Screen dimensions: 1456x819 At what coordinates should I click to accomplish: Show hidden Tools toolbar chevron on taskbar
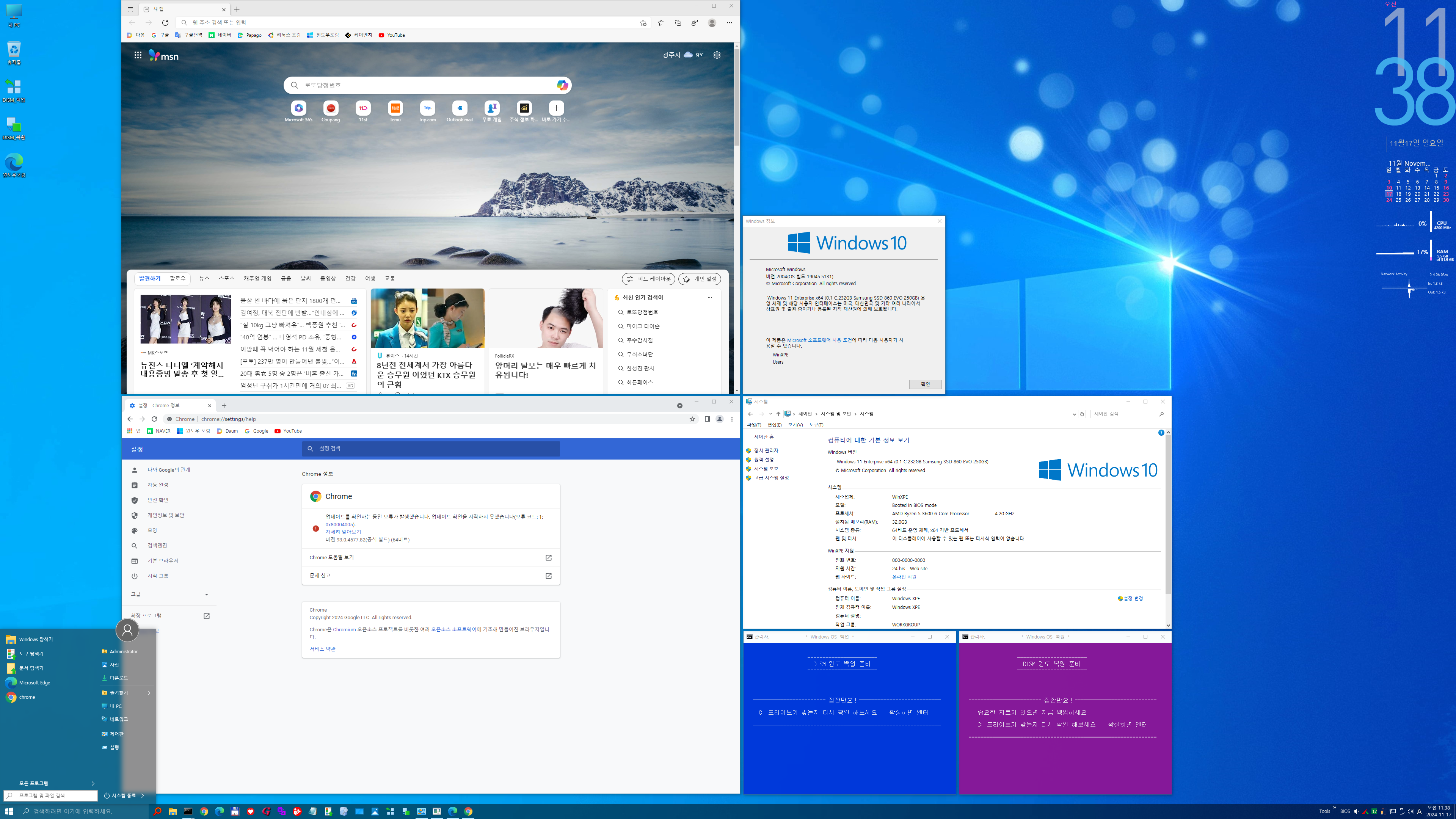click(x=1335, y=808)
